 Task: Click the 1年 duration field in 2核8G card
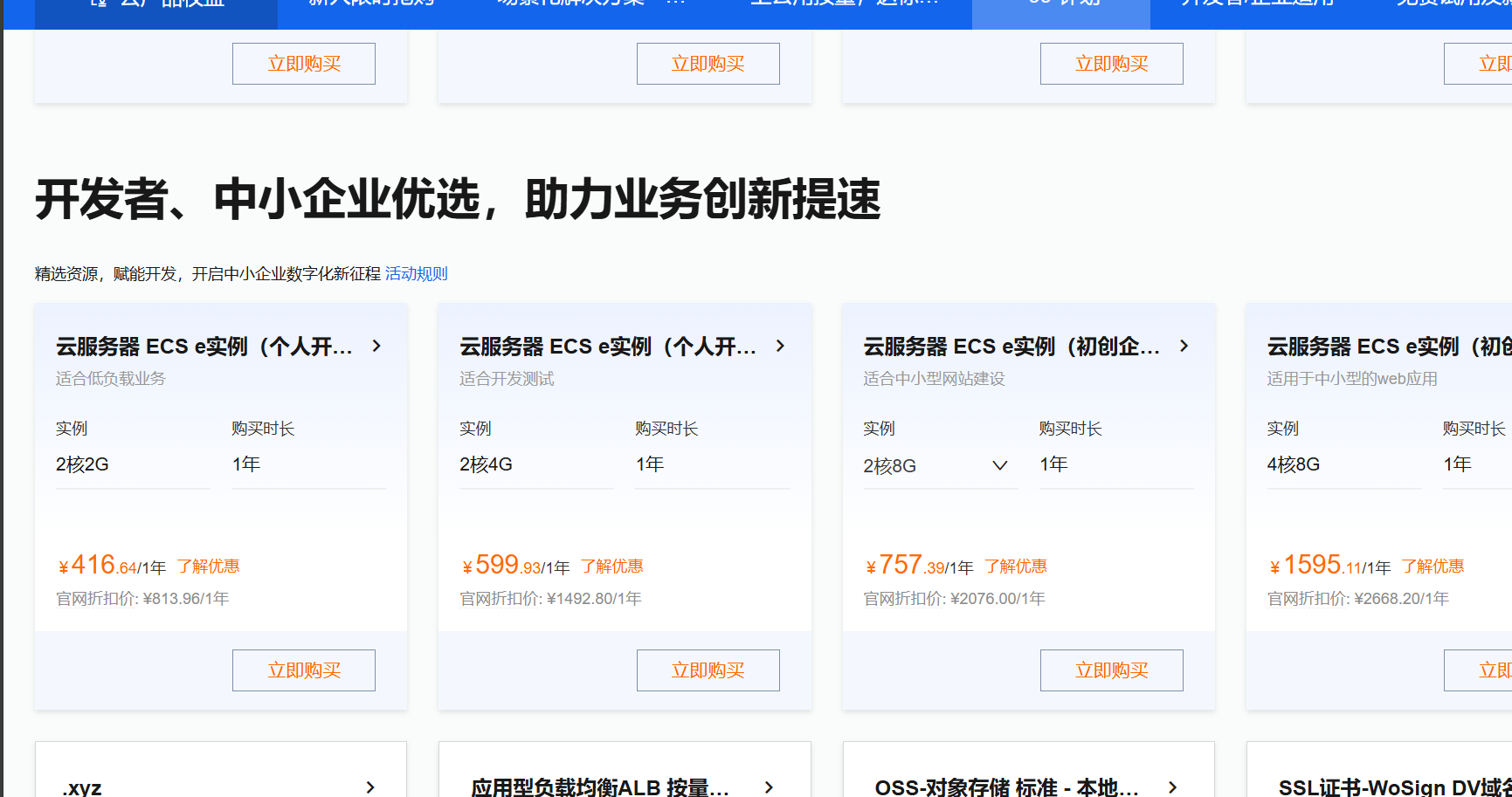[1115, 465]
